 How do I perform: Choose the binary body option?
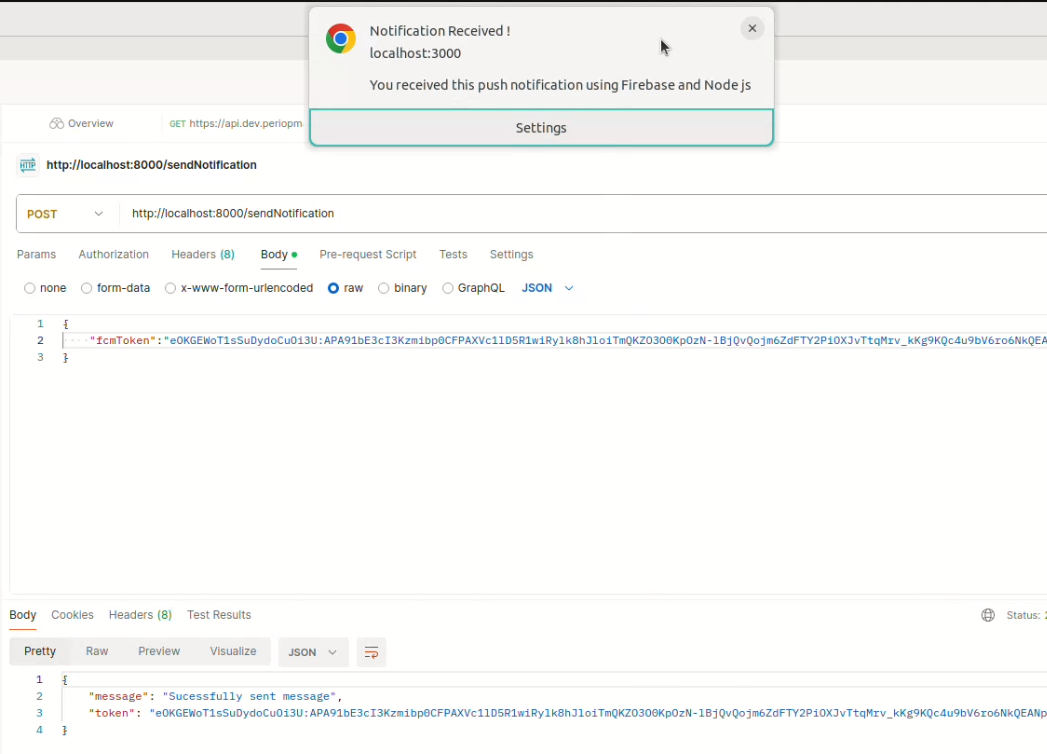click(384, 288)
